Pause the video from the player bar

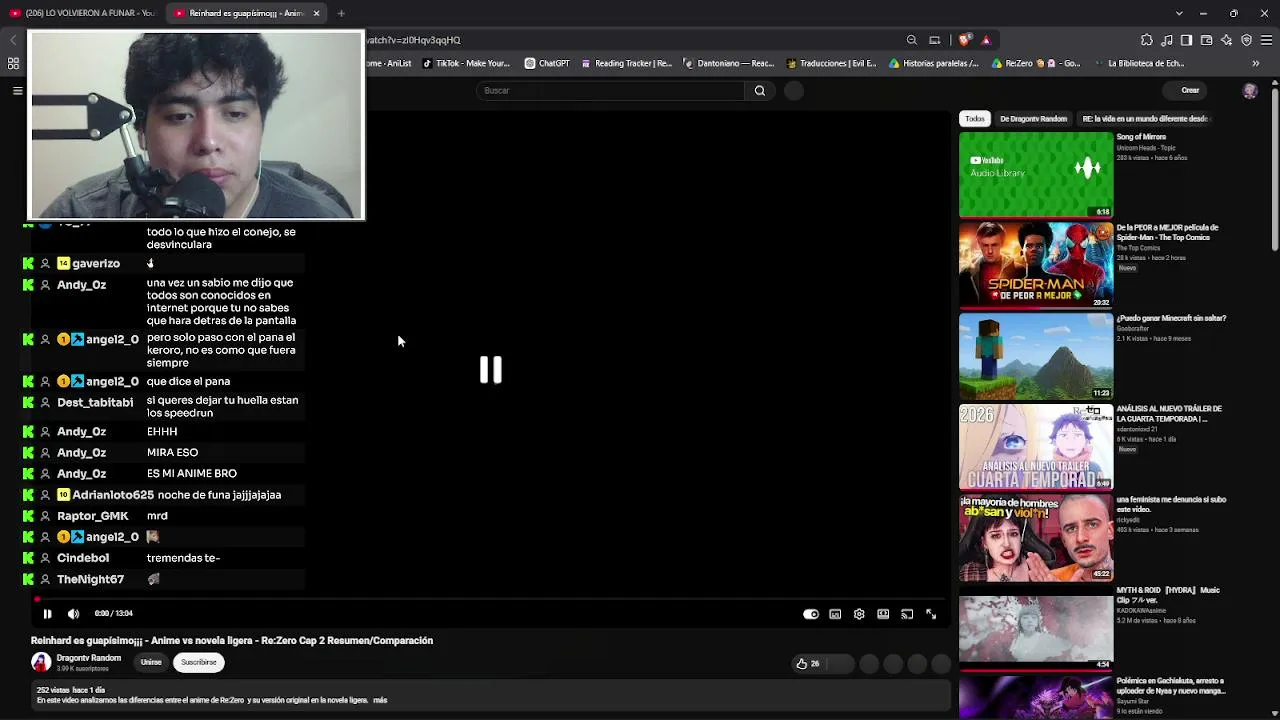(x=47, y=614)
